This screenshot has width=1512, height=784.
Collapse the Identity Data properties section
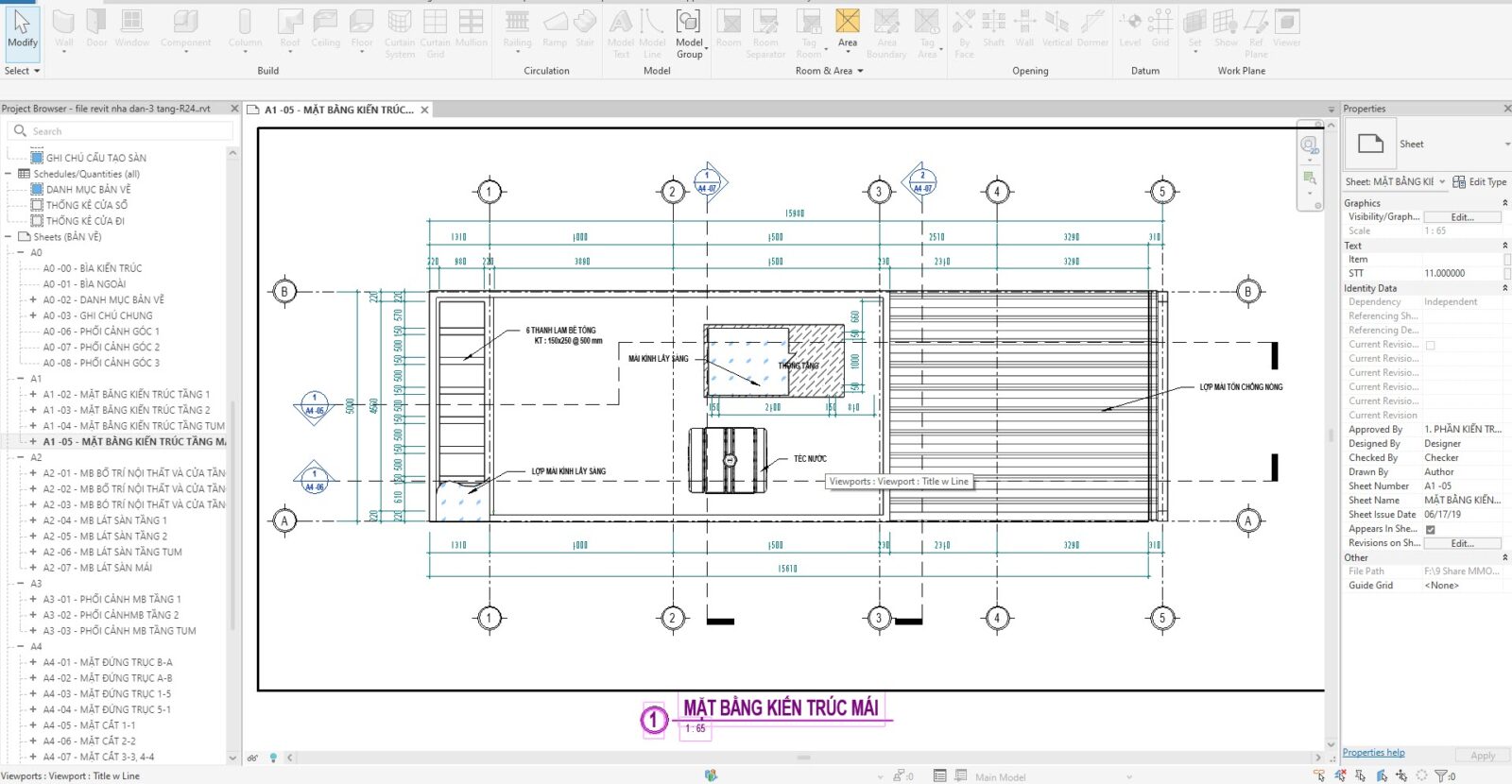1505,288
